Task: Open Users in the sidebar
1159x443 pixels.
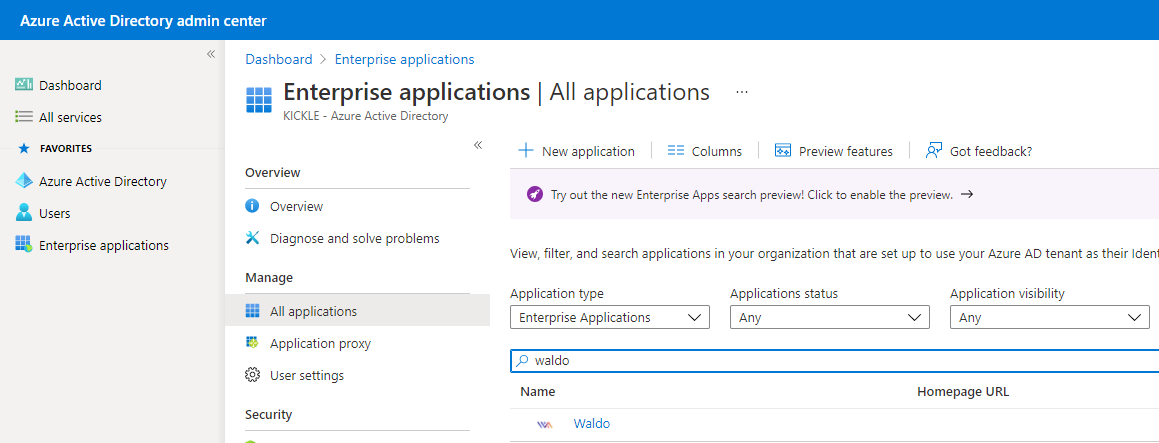Action: tap(55, 213)
